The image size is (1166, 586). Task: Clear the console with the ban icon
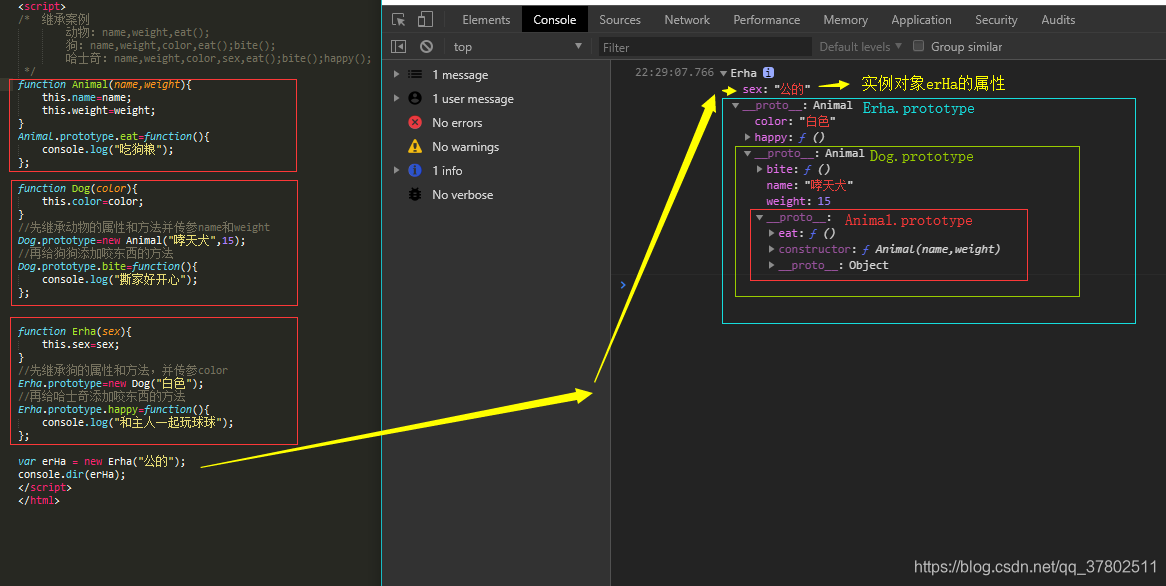426,47
